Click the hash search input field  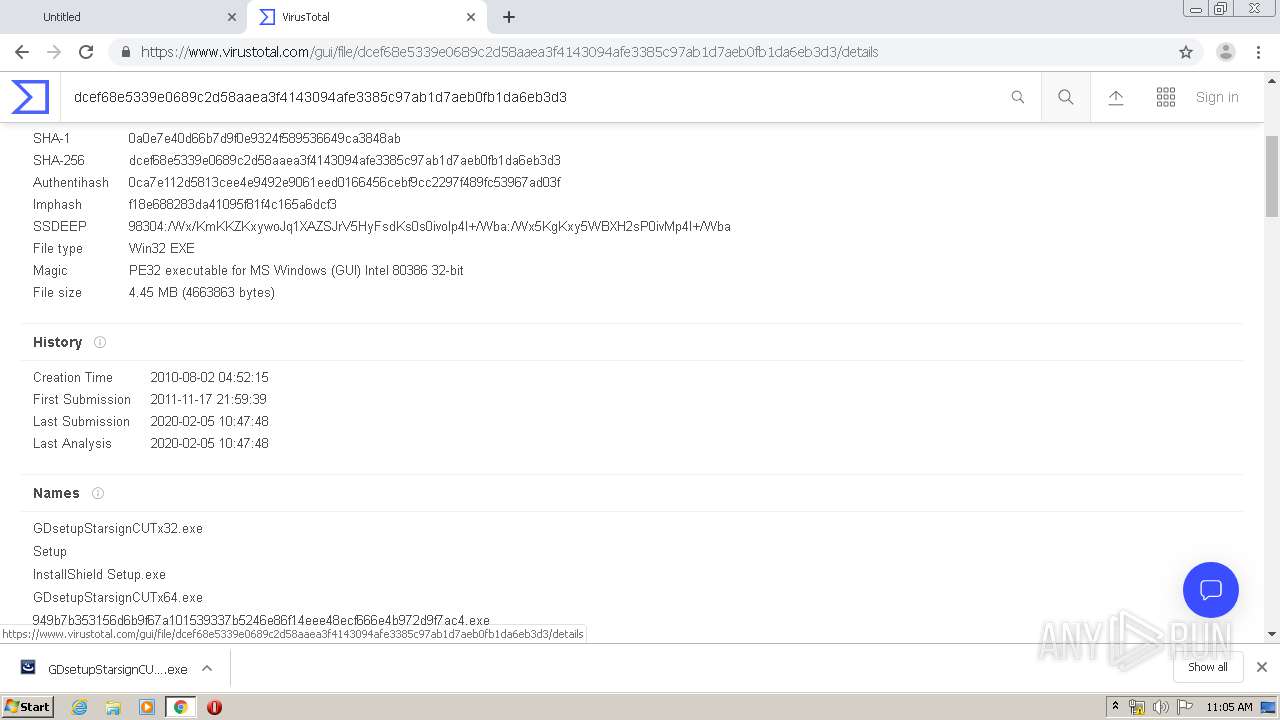[535, 97]
